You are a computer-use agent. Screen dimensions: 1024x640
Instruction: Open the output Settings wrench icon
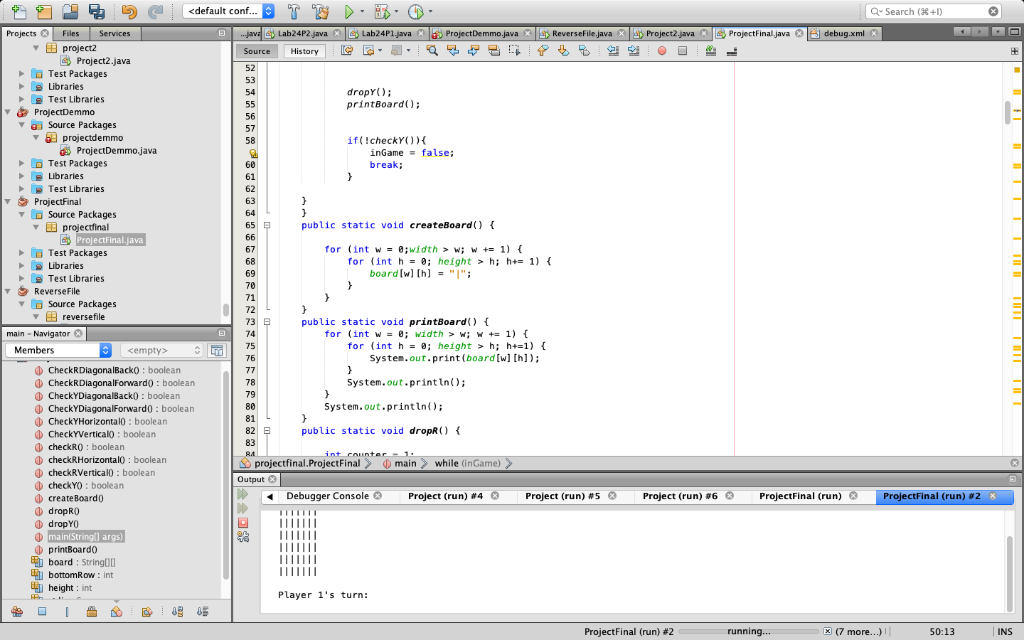[x=243, y=537]
